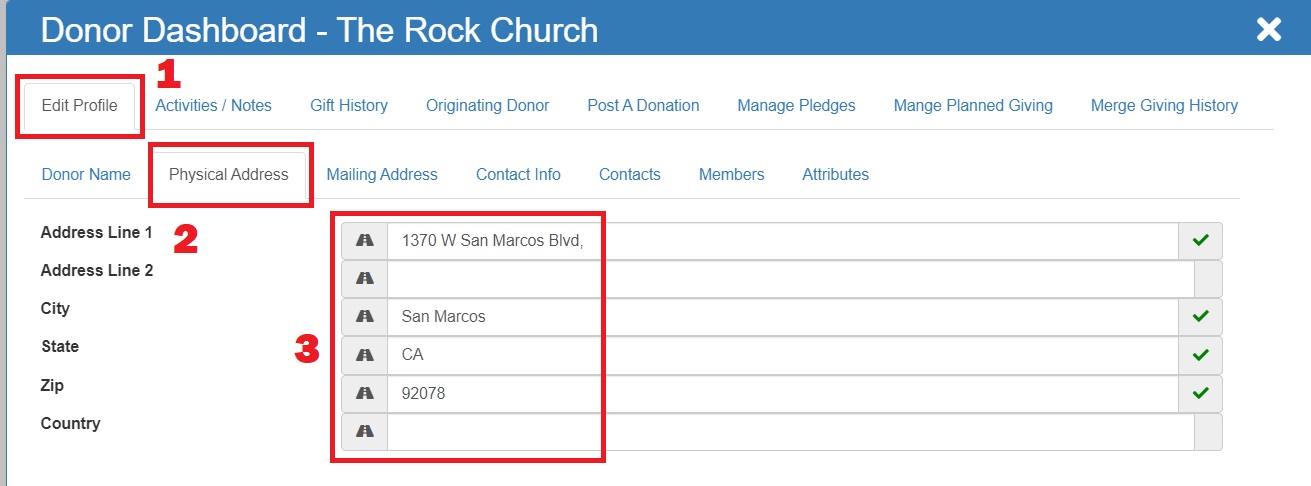Screen dimensions: 1311x486
Task: Open the Activities / Notes tab
Action: tap(213, 105)
